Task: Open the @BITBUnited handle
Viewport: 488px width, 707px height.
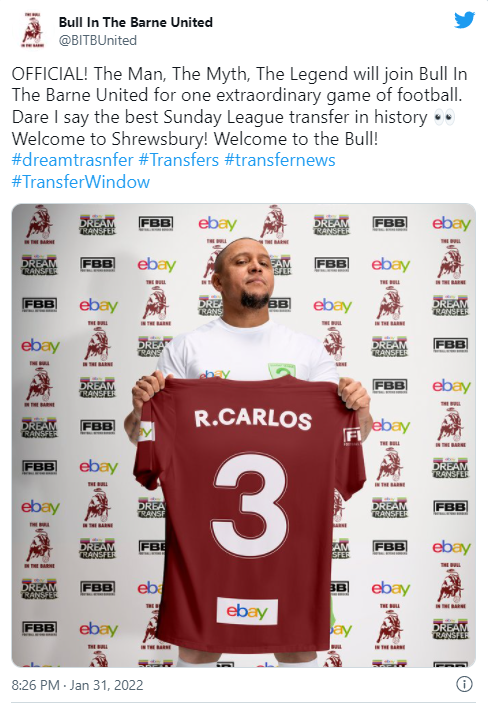Action: pos(98,41)
